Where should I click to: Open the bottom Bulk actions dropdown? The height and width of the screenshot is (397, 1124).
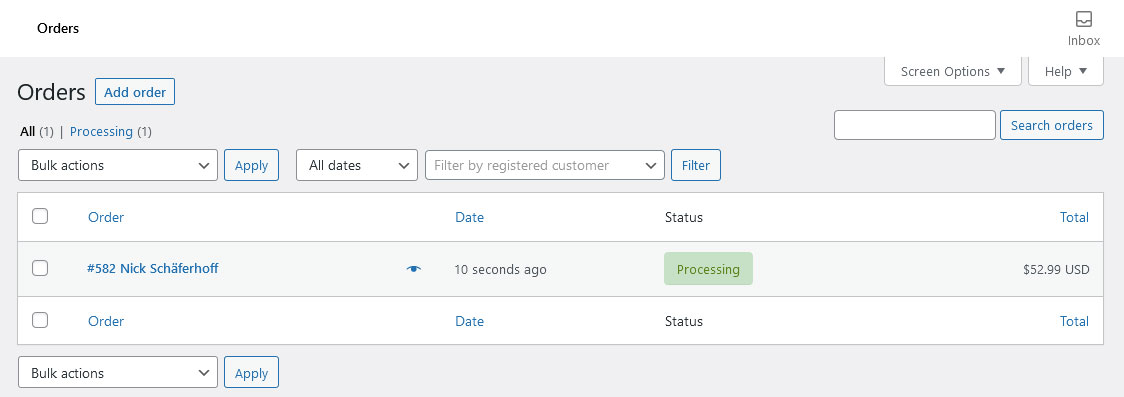(118, 373)
